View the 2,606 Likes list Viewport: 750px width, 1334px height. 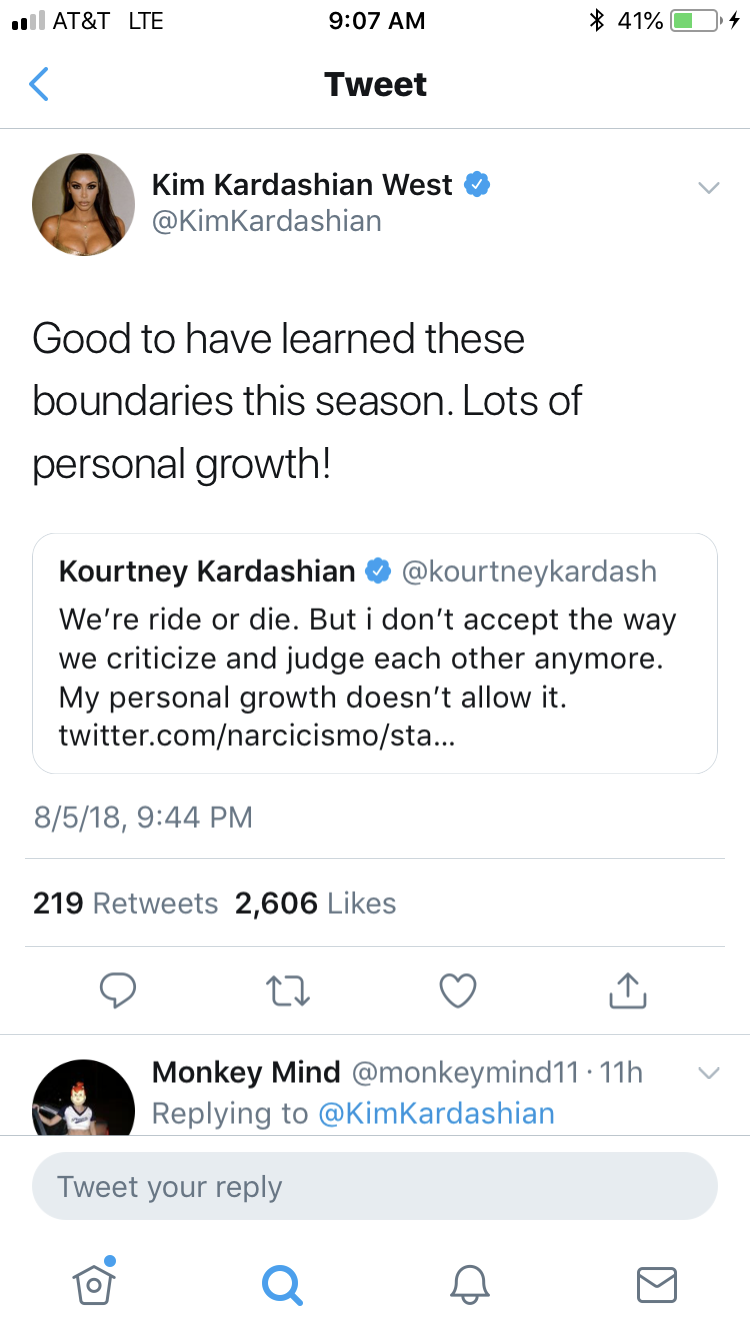coord(315,904)
